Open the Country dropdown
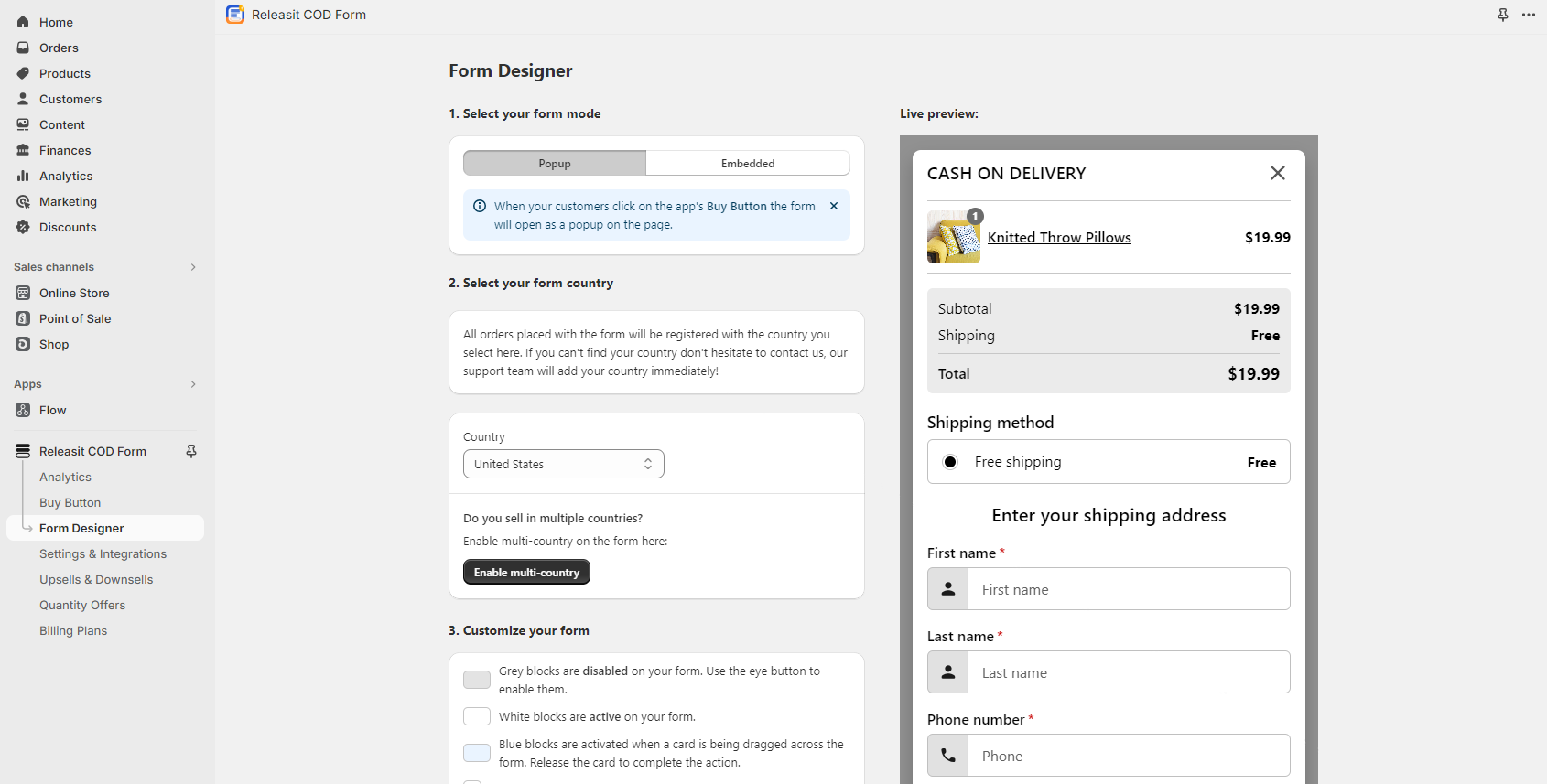The image size is (1547, 784). click(x=563, y=464)
